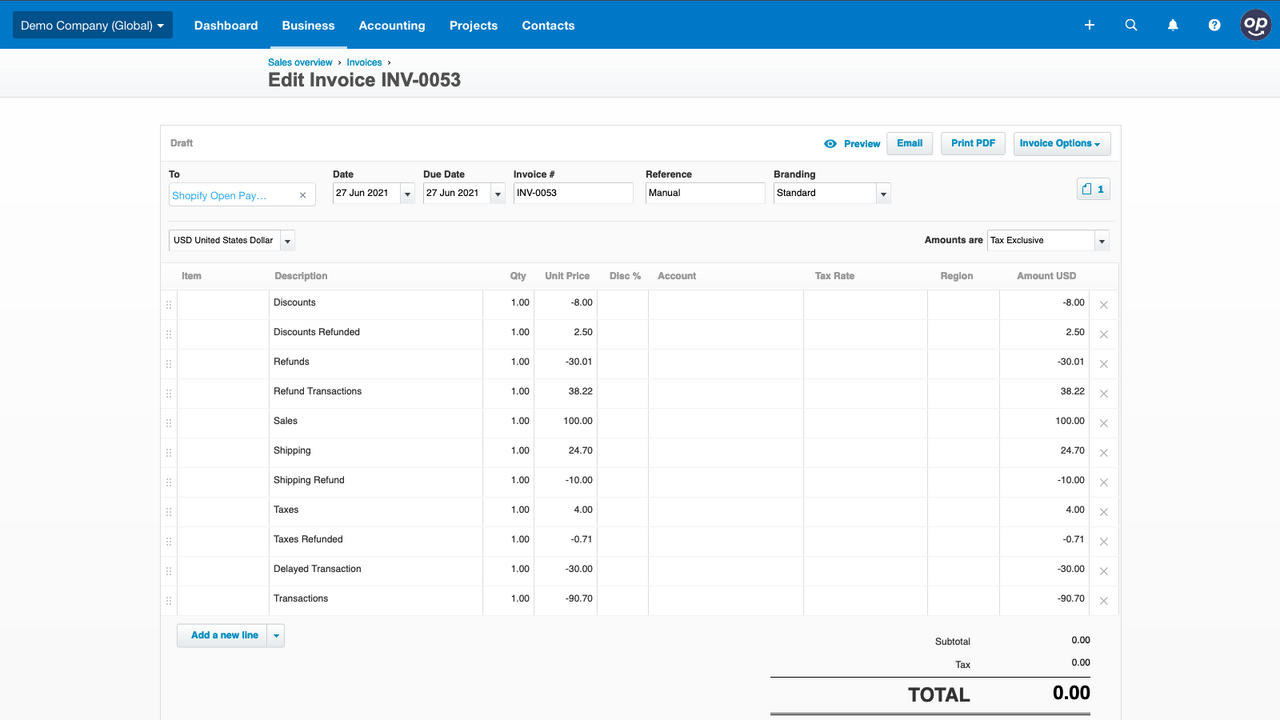Click the drag handle beside the Refunds row
The height and width of the screenshot is (720, 1280).
click(x=168, y=363)
